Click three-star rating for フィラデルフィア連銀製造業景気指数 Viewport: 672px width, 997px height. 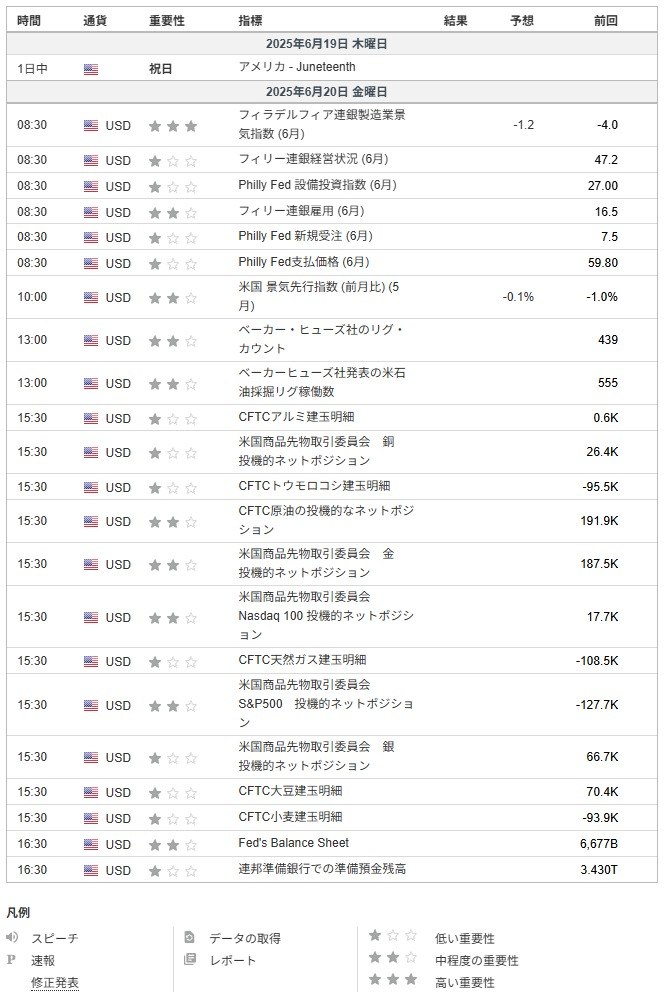pos(173,126)
